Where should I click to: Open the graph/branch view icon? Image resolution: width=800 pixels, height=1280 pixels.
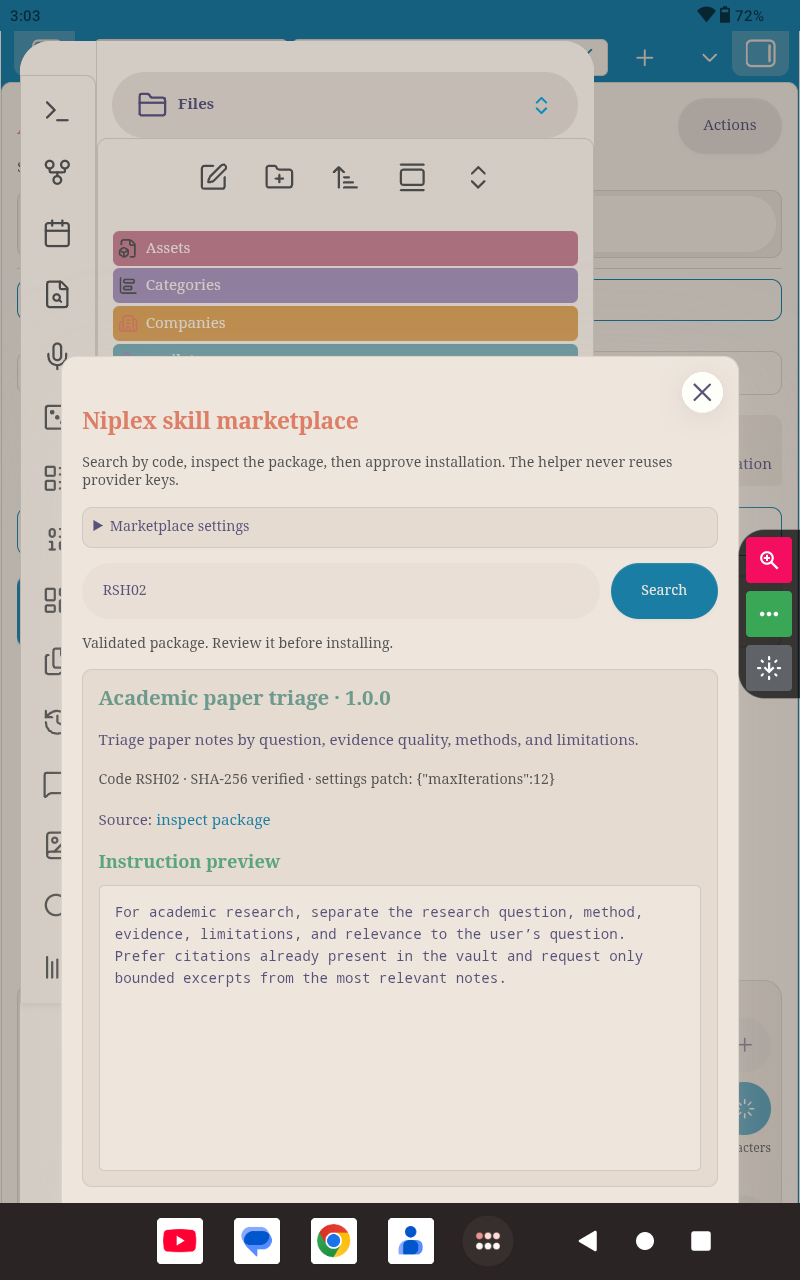(x=57, y=172)
